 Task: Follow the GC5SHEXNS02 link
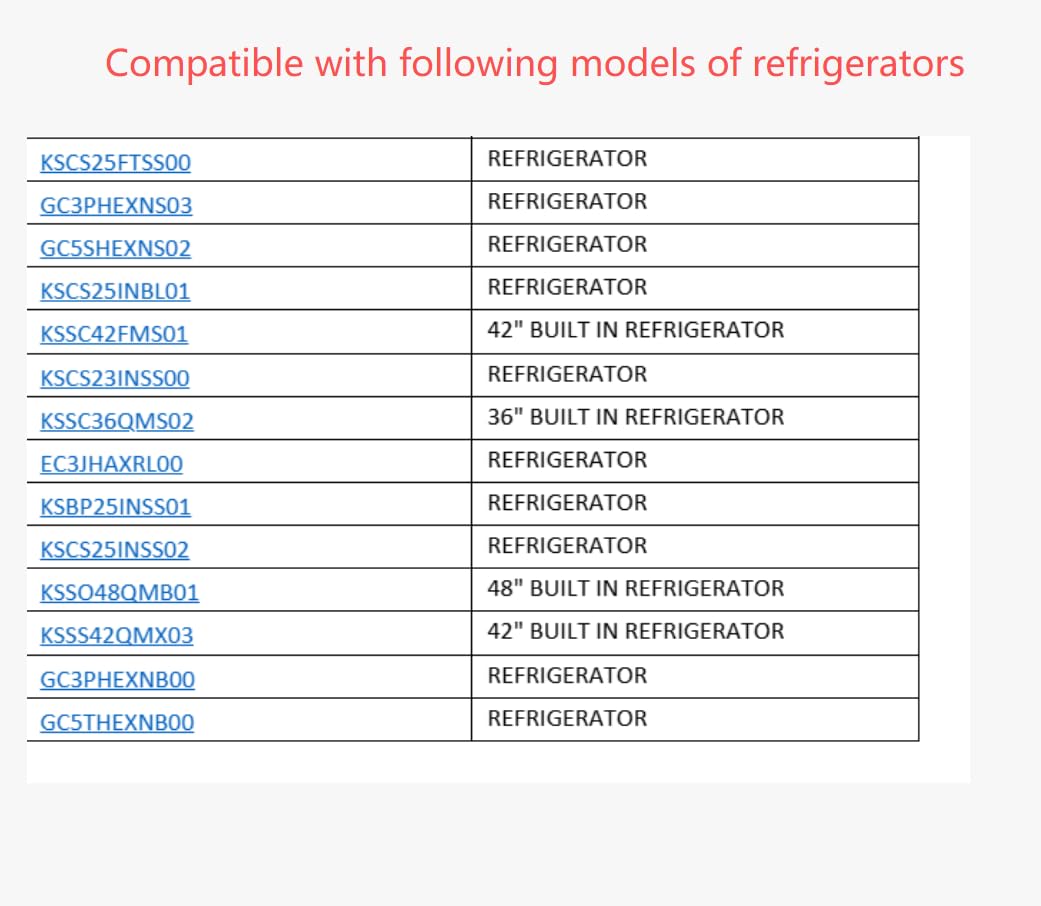coord(116,248)
